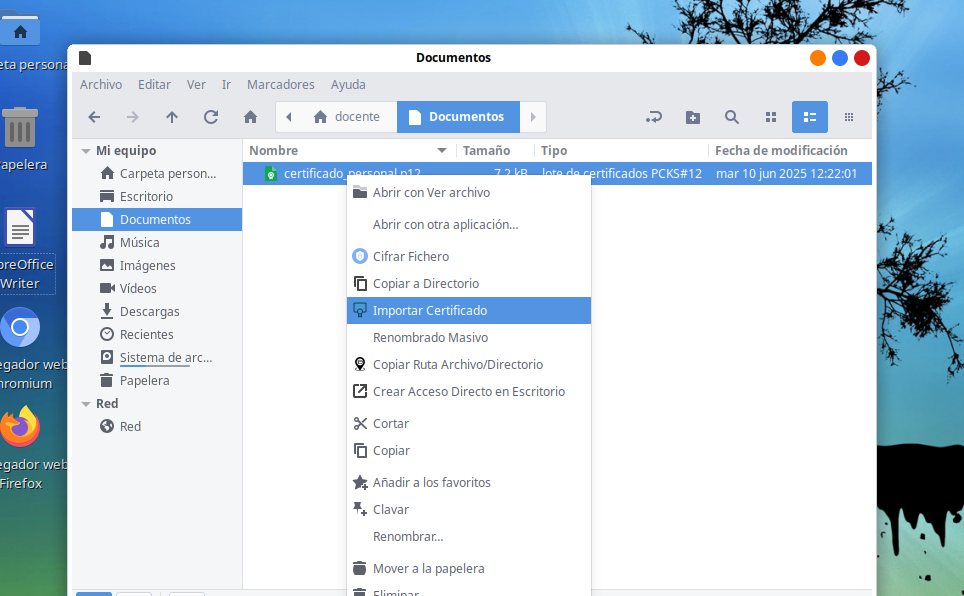The height and width of the screenshot is (596, 964).
Task: Choose Importar Certificado
Action: coord(468,311)
